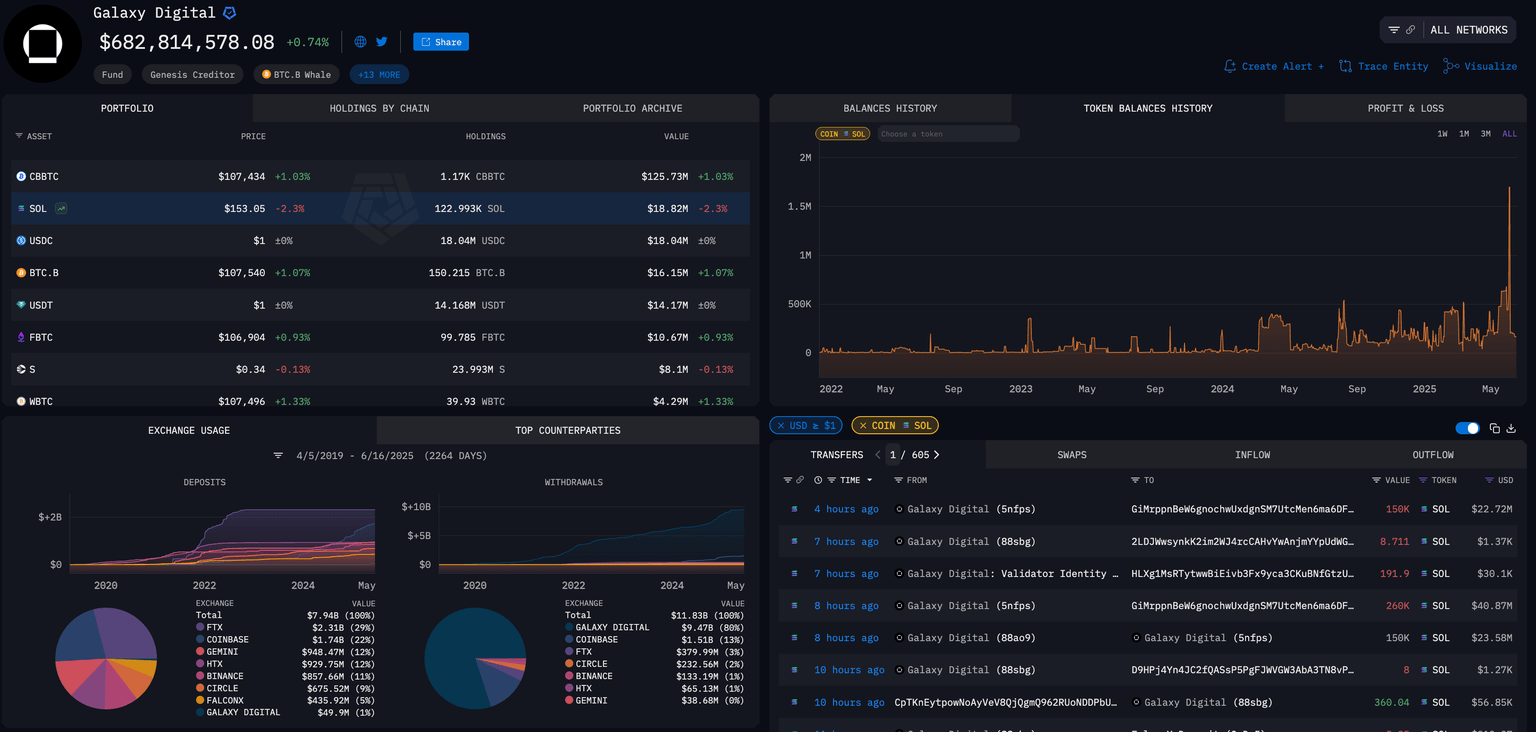Open the ALL NETWORKS filter dropdown
This screenshot has height=732, width=1536.
pos(1452,30)
